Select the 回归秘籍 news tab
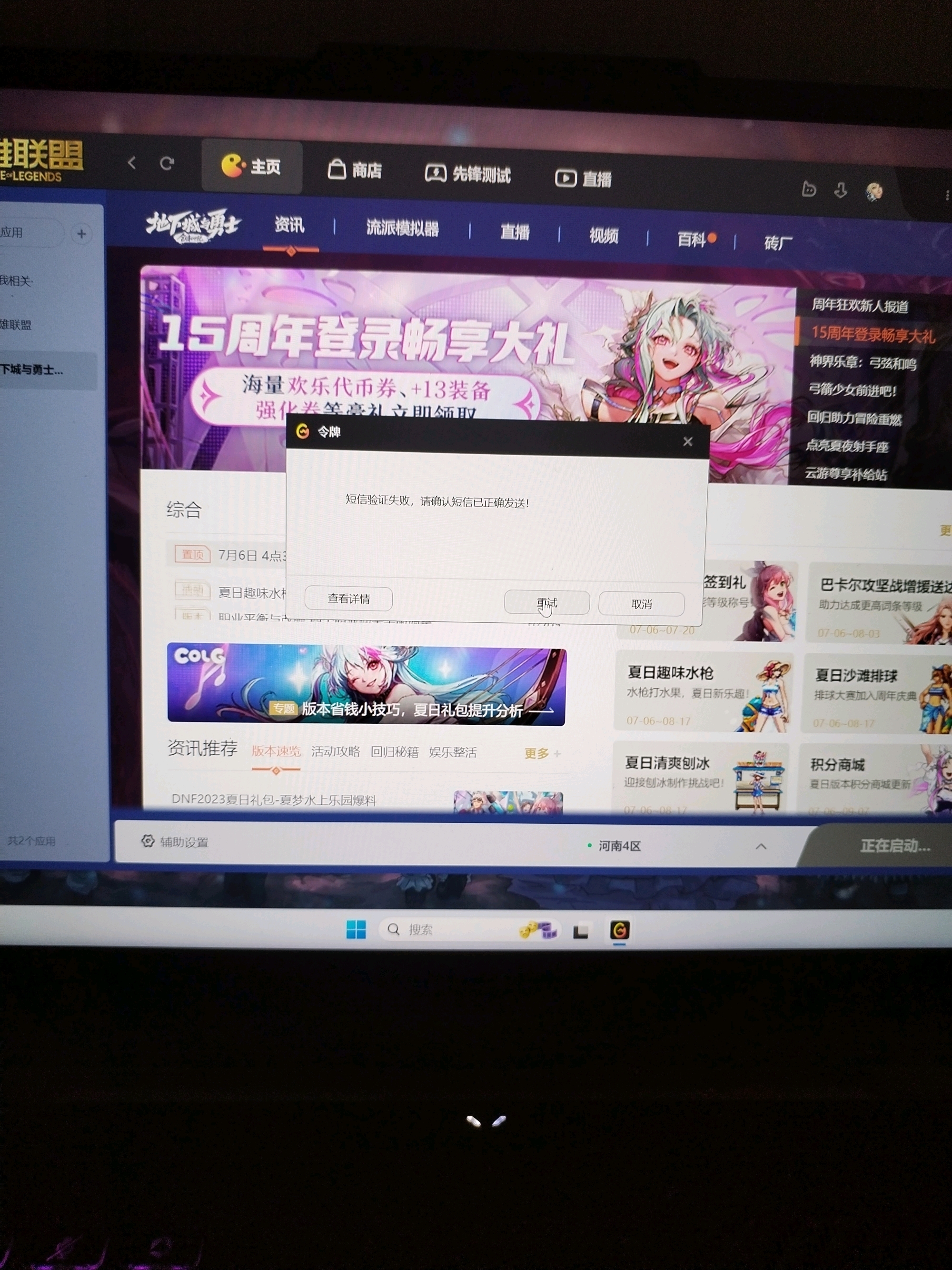The width and height of the screenshot is (952, 1270). click(x=395, y=752)
